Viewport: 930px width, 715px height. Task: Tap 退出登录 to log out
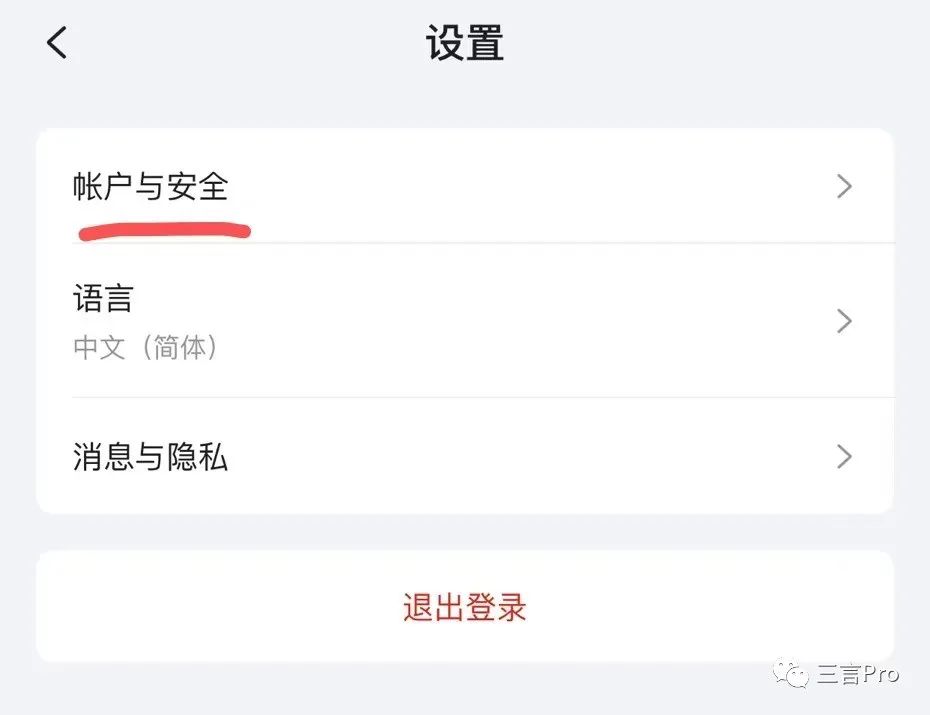tap(464, 607)
